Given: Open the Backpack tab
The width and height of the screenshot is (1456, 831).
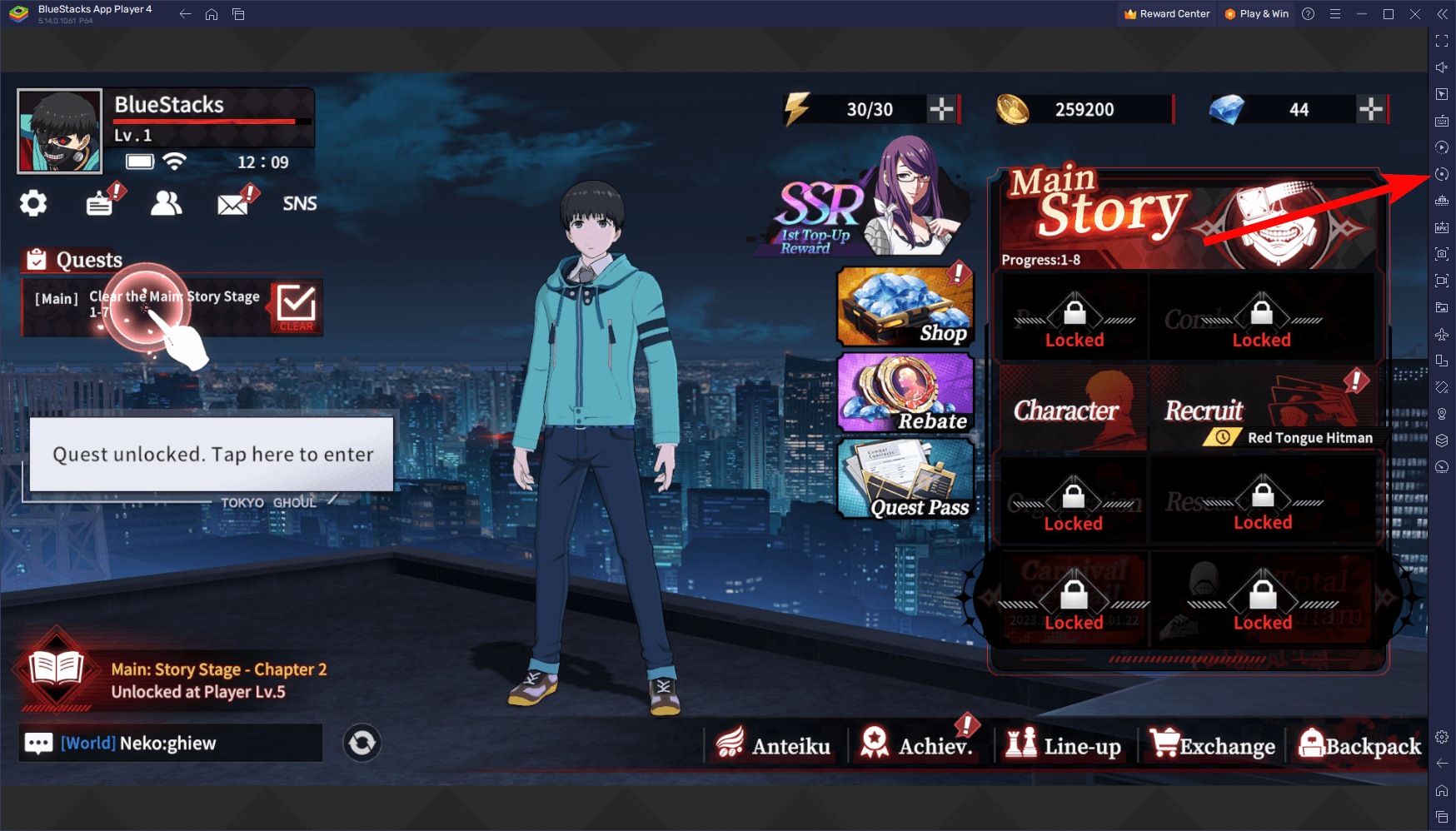Looking at the screenshot, I should click(1359, 744).
